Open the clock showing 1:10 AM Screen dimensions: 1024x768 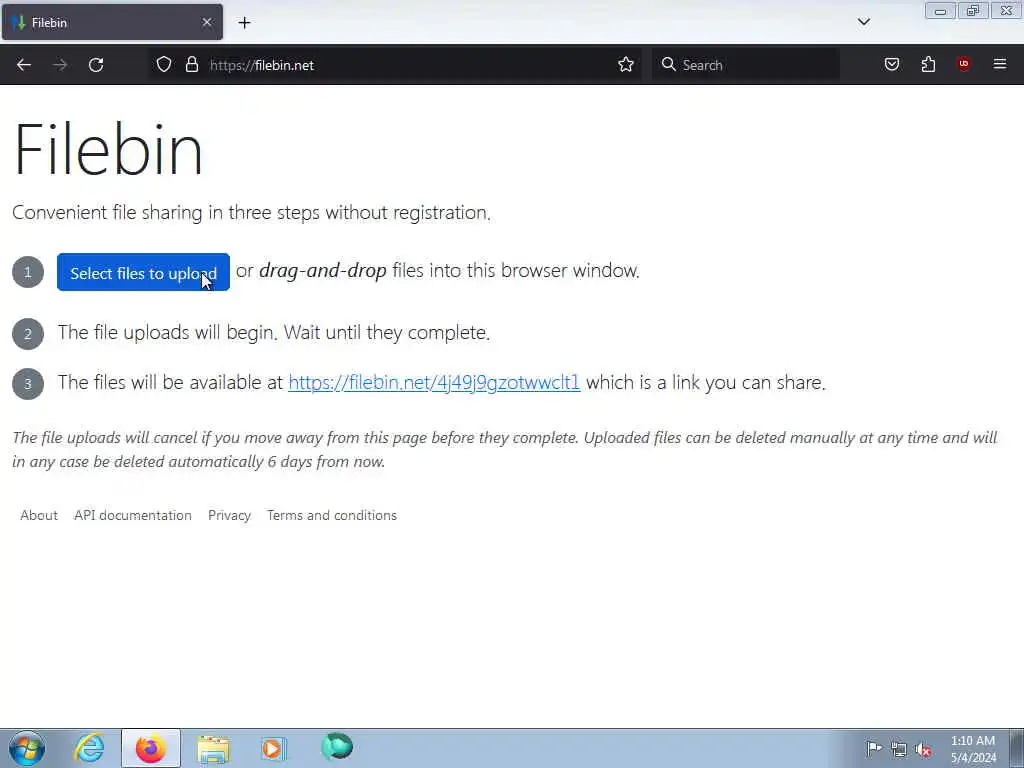tap(973, 749)
